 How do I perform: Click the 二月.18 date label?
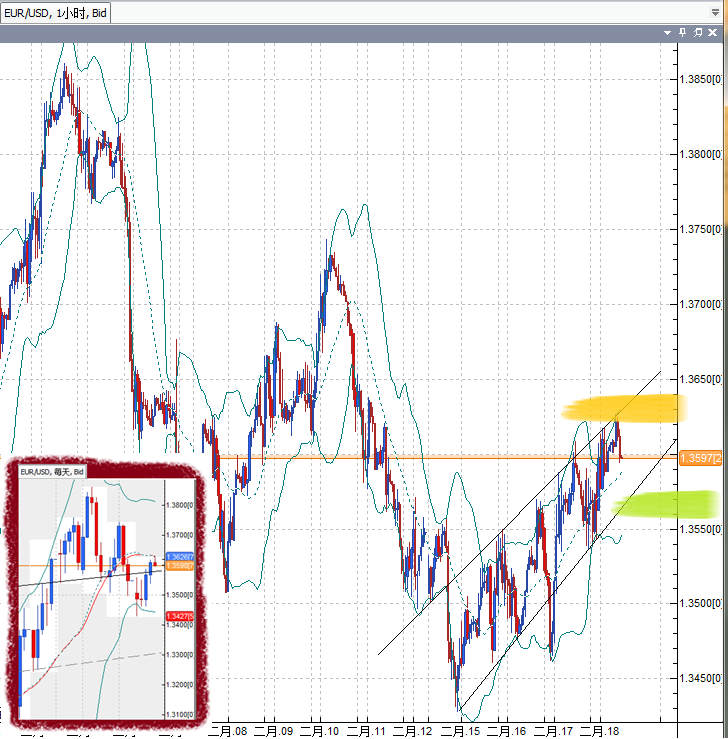click(x=600, y=731)
